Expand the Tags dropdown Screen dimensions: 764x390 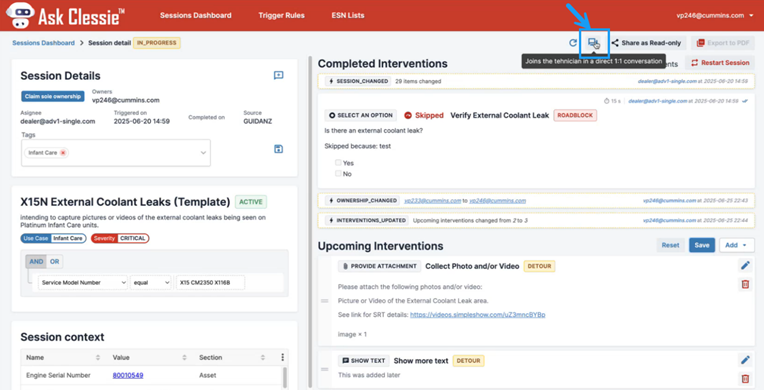(x=203, y=153)
